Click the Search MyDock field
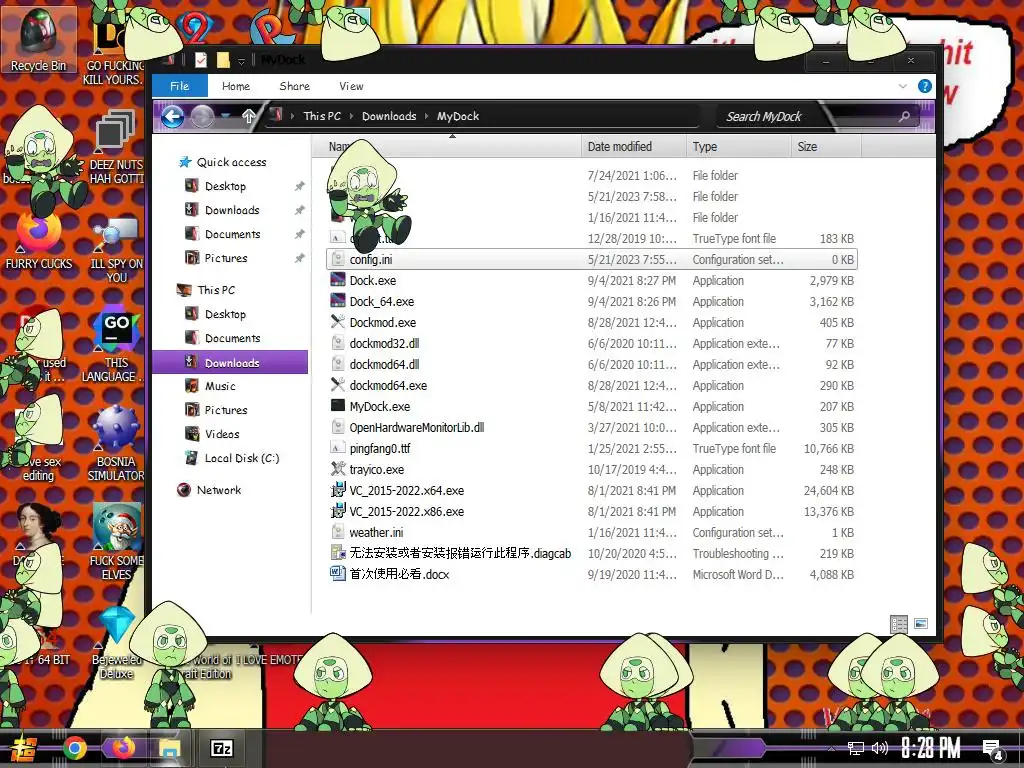 pyautogui.click(x=816, y=116)
